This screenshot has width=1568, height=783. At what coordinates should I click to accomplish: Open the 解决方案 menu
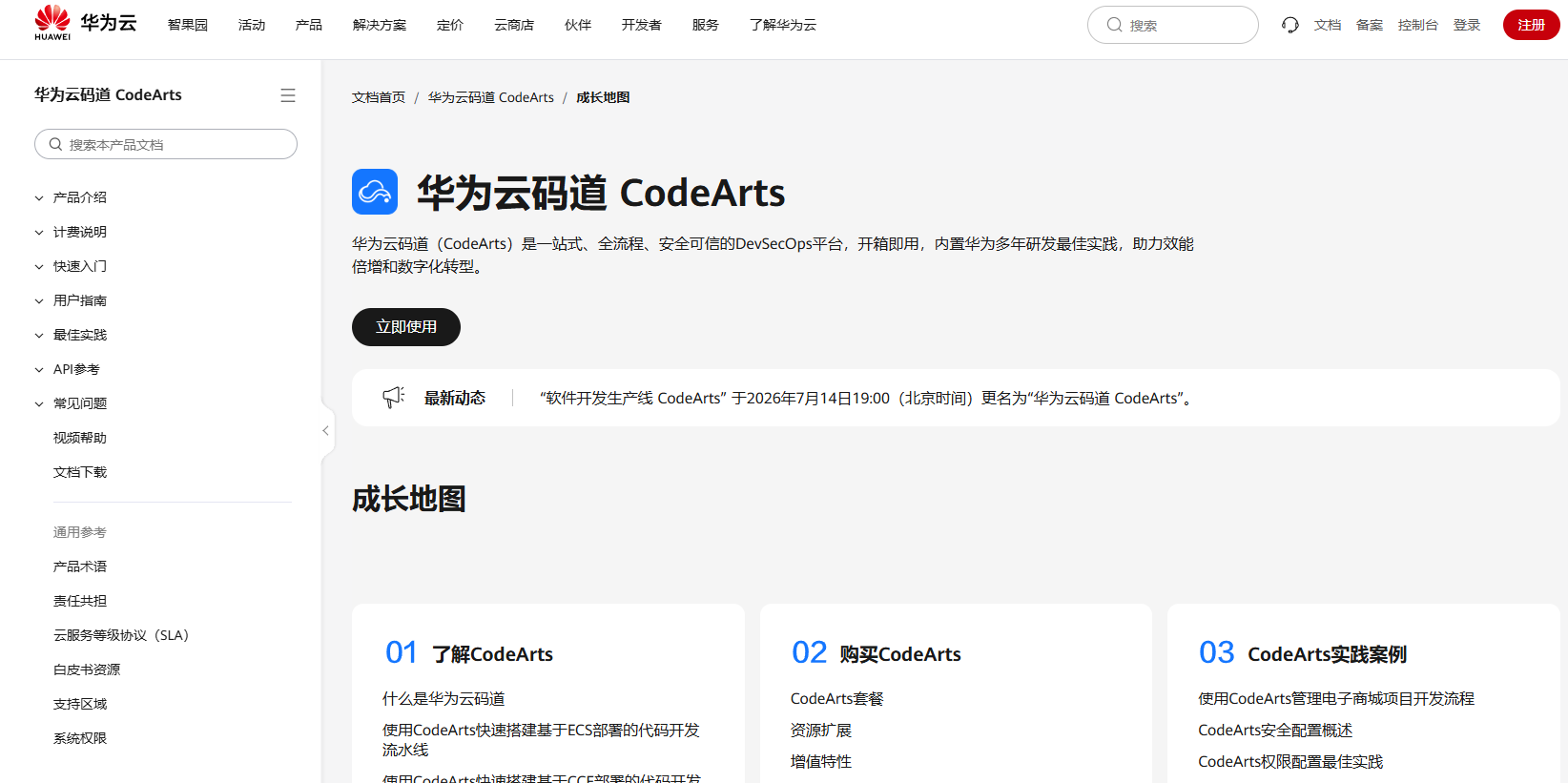click(380, 25)
